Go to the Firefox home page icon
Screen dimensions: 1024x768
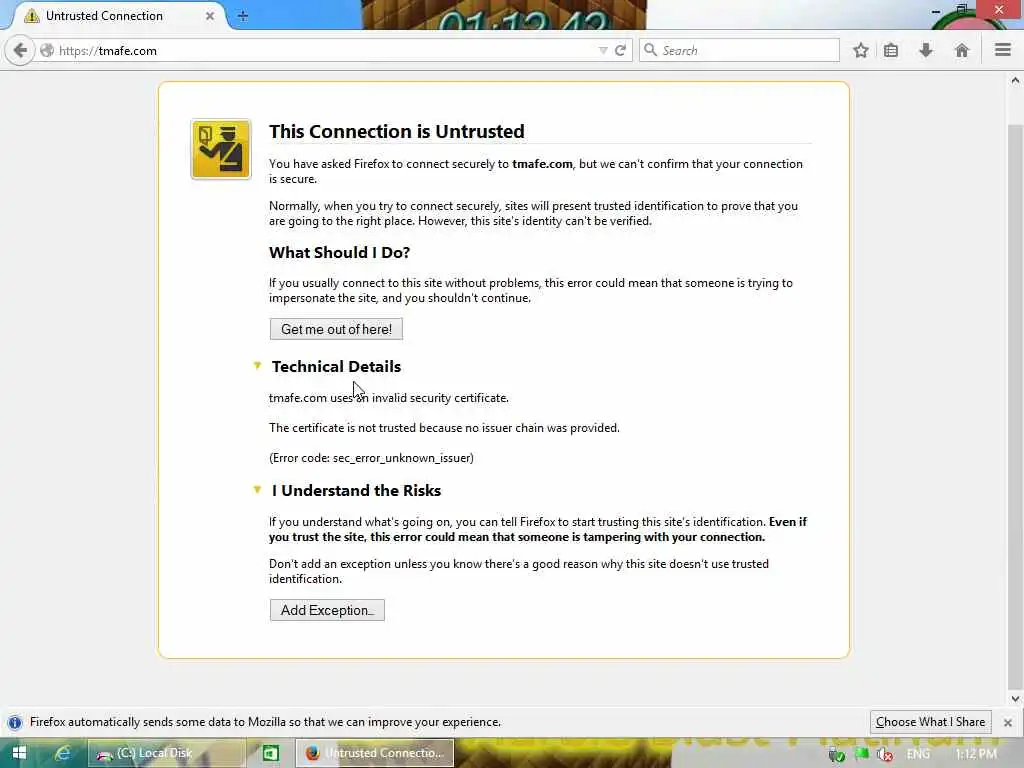pyautogui.click(x=961, y=50)
